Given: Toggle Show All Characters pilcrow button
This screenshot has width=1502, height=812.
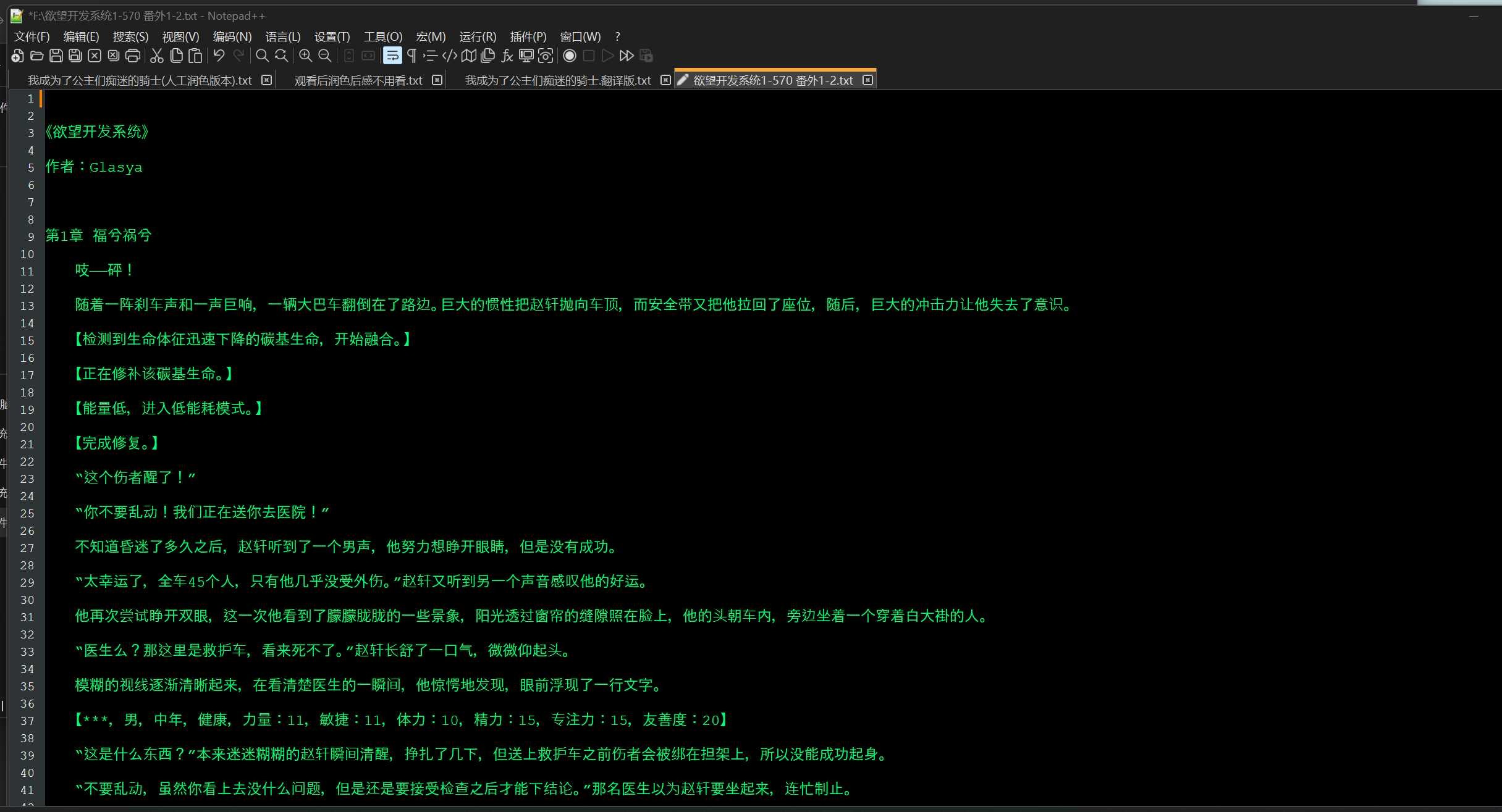Looking at the screenshot, I should click(411, 56).
